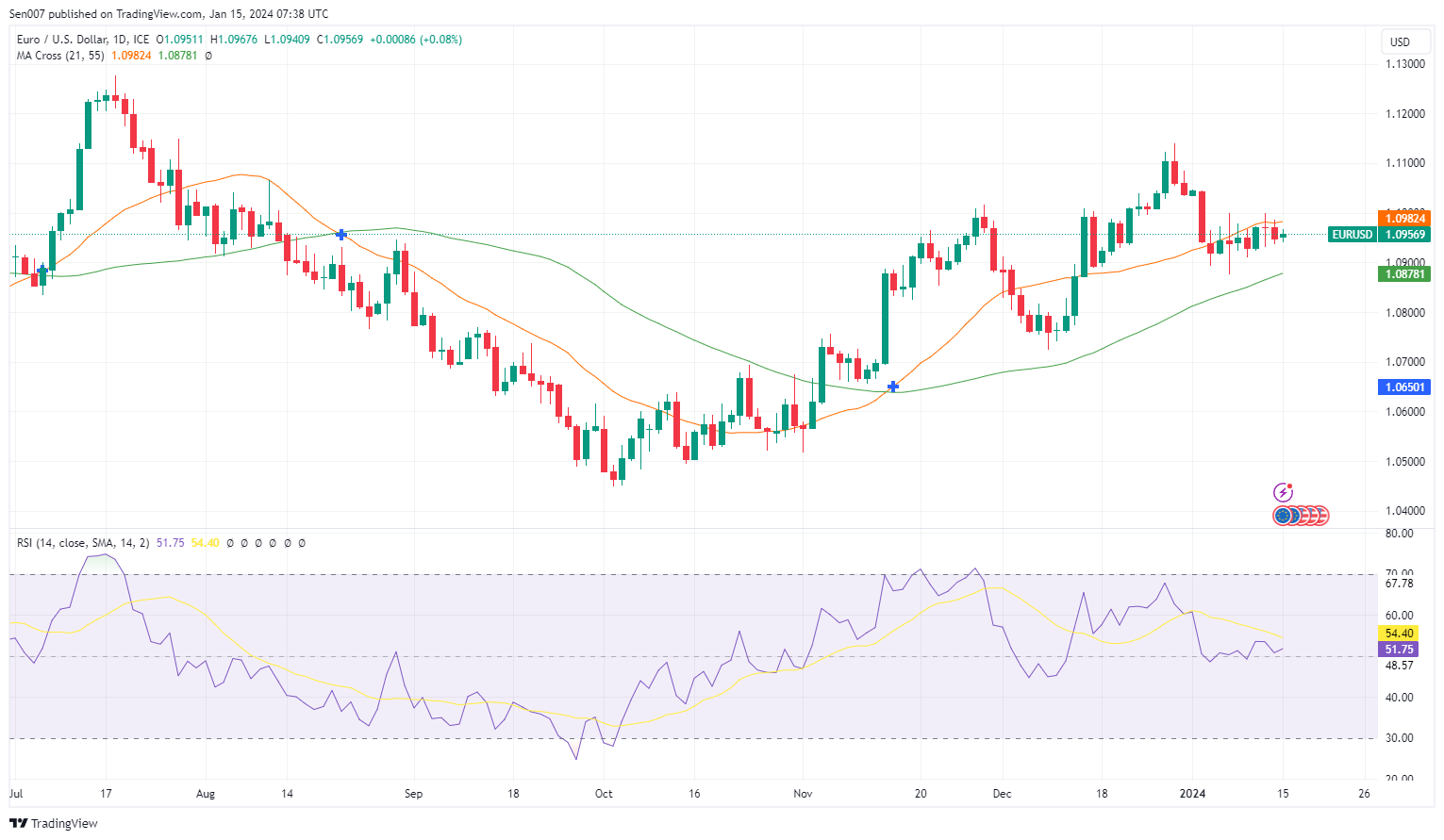Click the 1.12000 level on the price scale

coord(1403,114)
